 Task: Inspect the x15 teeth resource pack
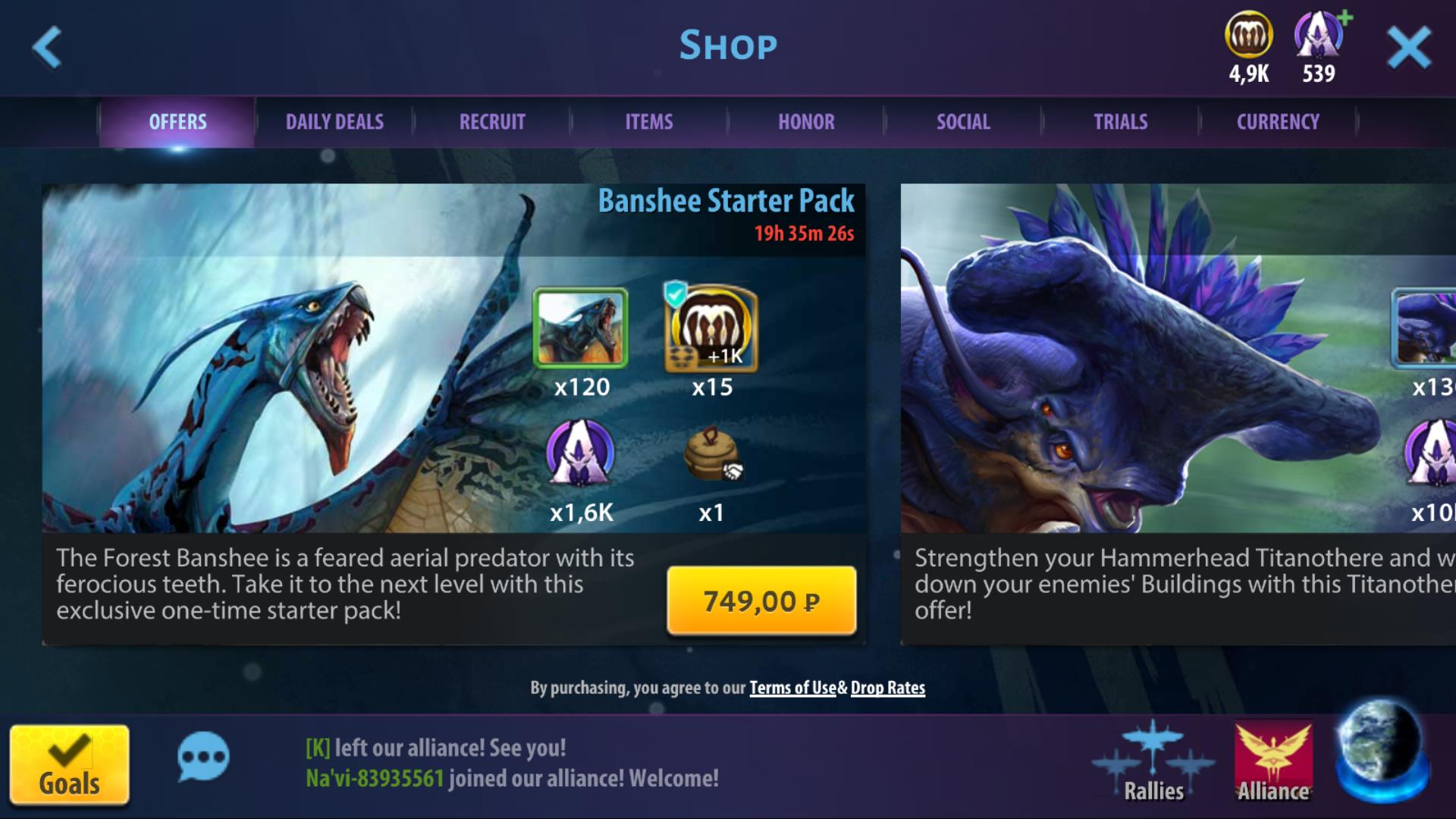click(711, 328)
